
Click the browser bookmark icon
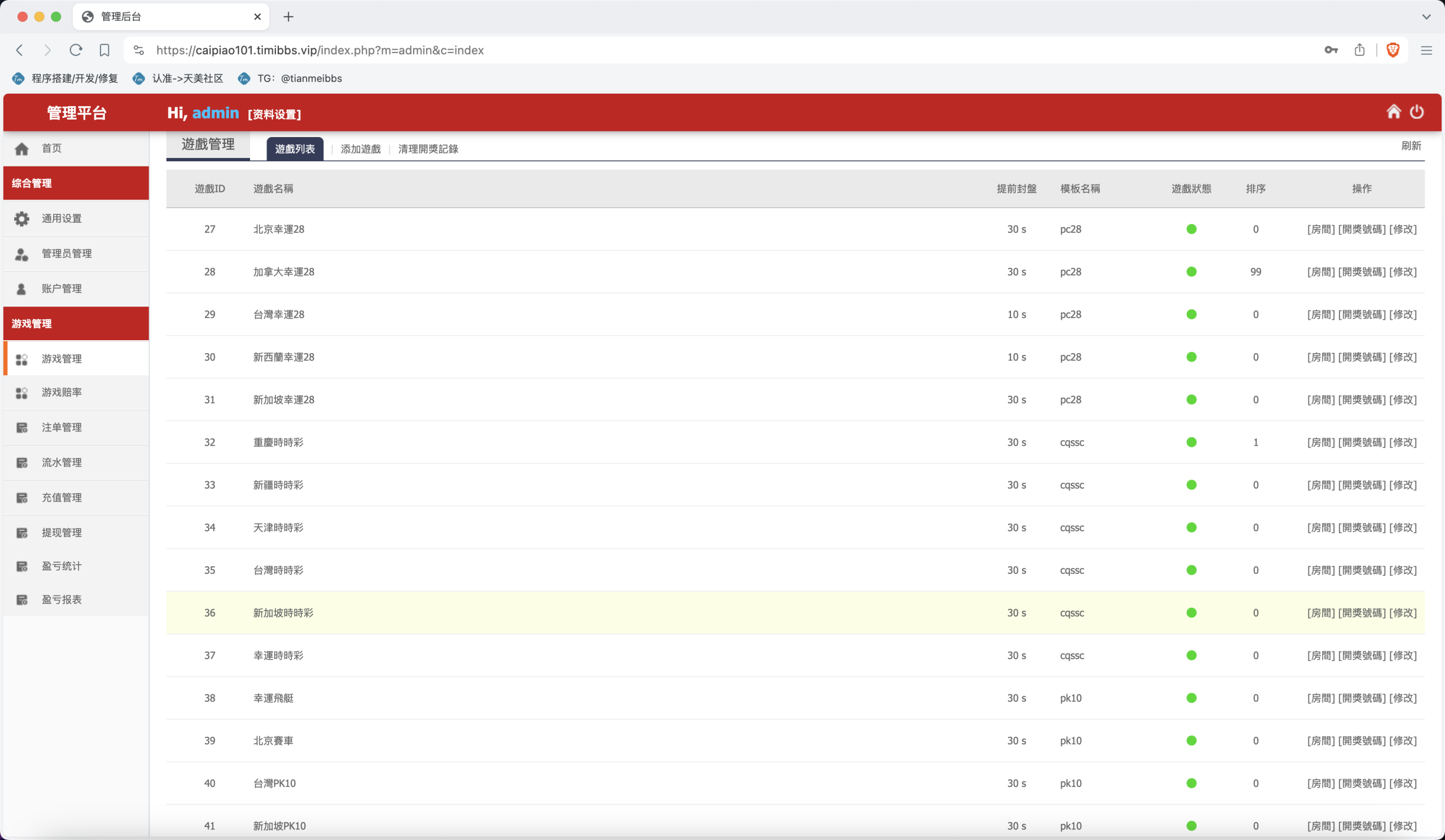(104, 50)
